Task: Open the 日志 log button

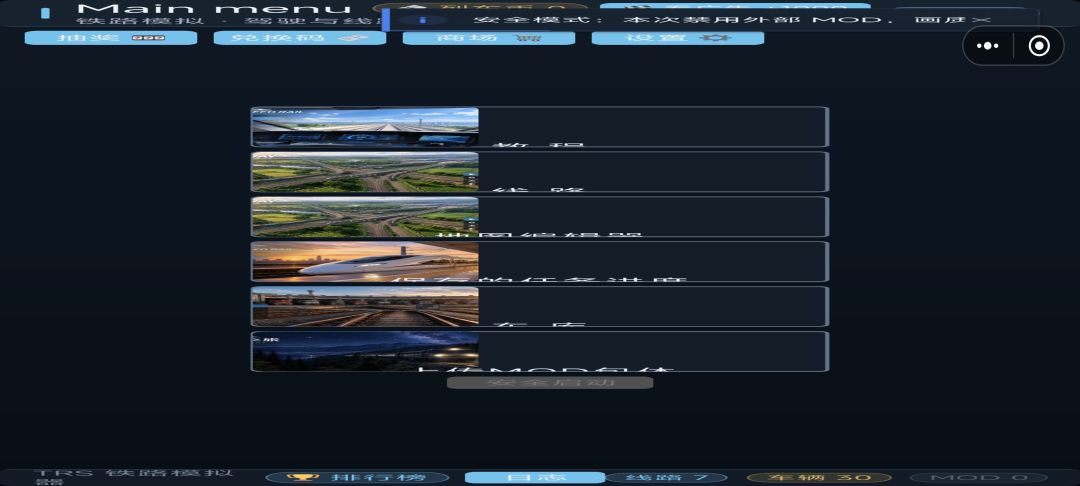Action: (x=535, y=478)
